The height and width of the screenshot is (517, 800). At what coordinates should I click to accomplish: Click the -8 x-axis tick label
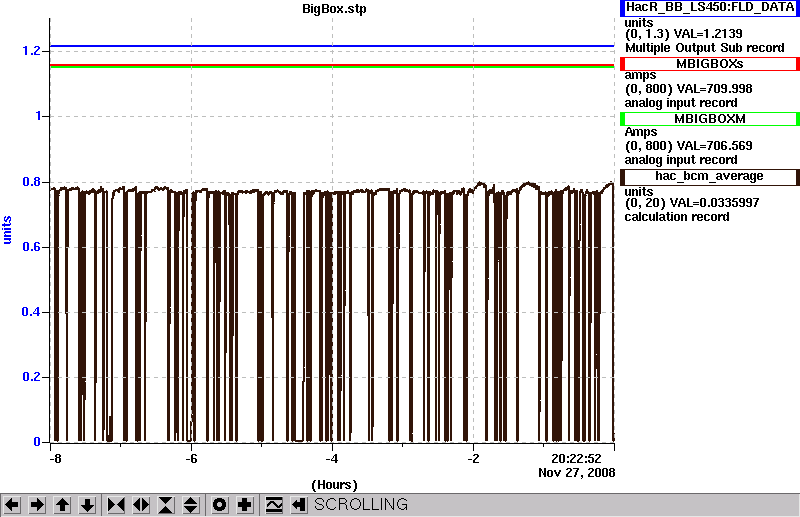pyautogui.click(x=55, y=459)
